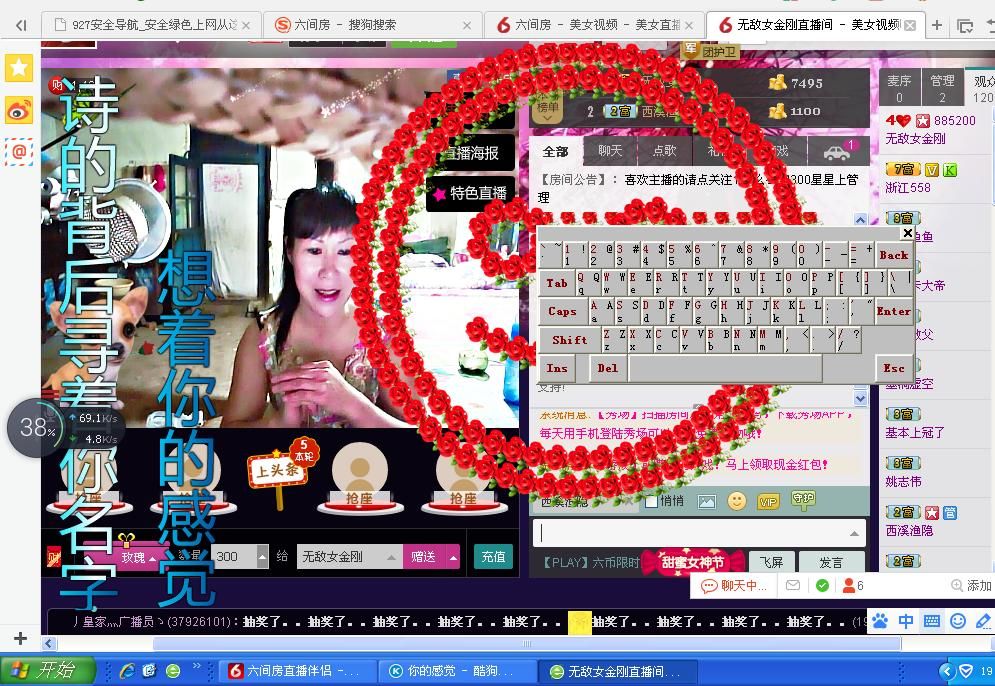The image size is (995, 686).
Task: Toggle Caps on the on-screen keyboard
Action: (562, 311)
